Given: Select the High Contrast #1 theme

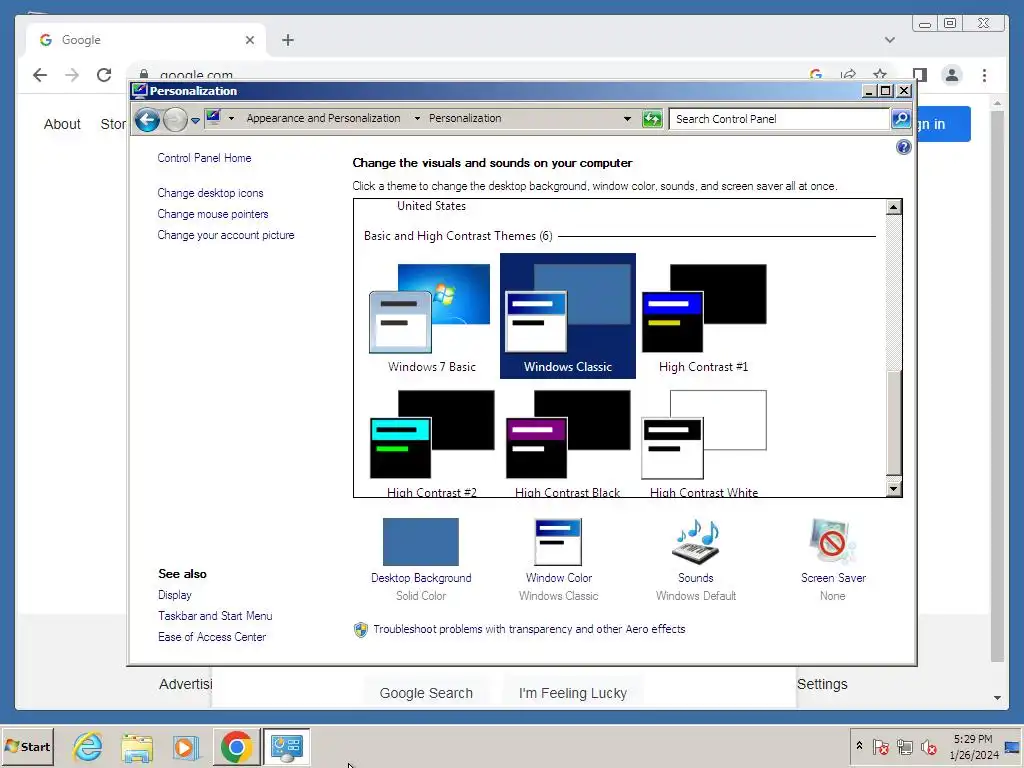Looking at the screenshot, I should [704, 316].
